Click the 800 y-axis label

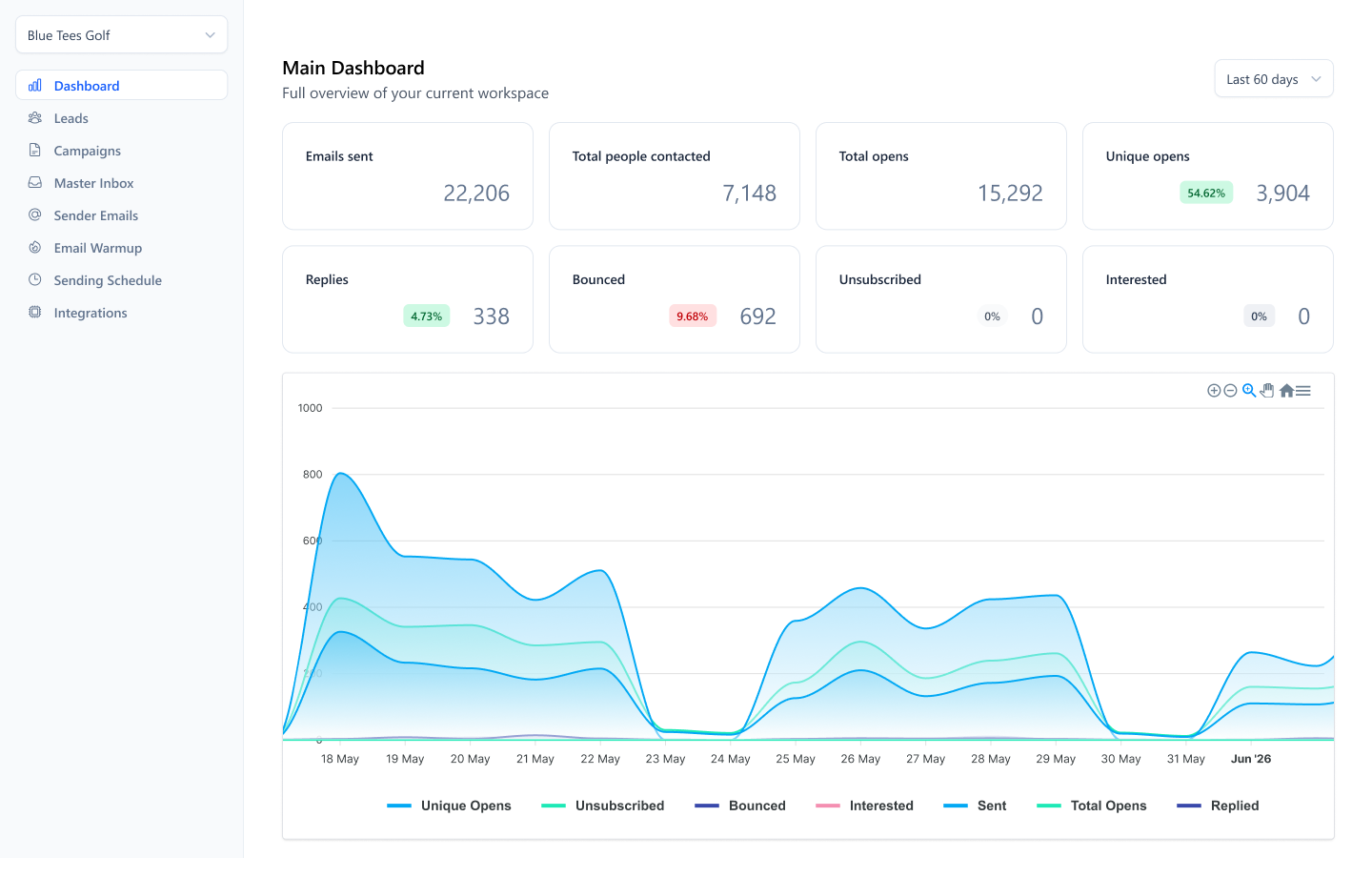313,475
